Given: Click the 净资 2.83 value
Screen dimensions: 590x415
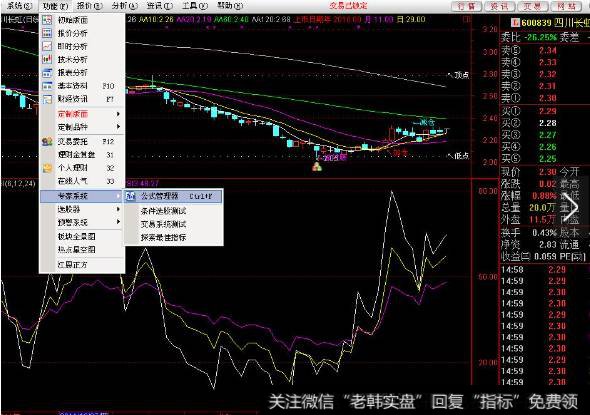Looking at the screenshot, I should [547, 245].
